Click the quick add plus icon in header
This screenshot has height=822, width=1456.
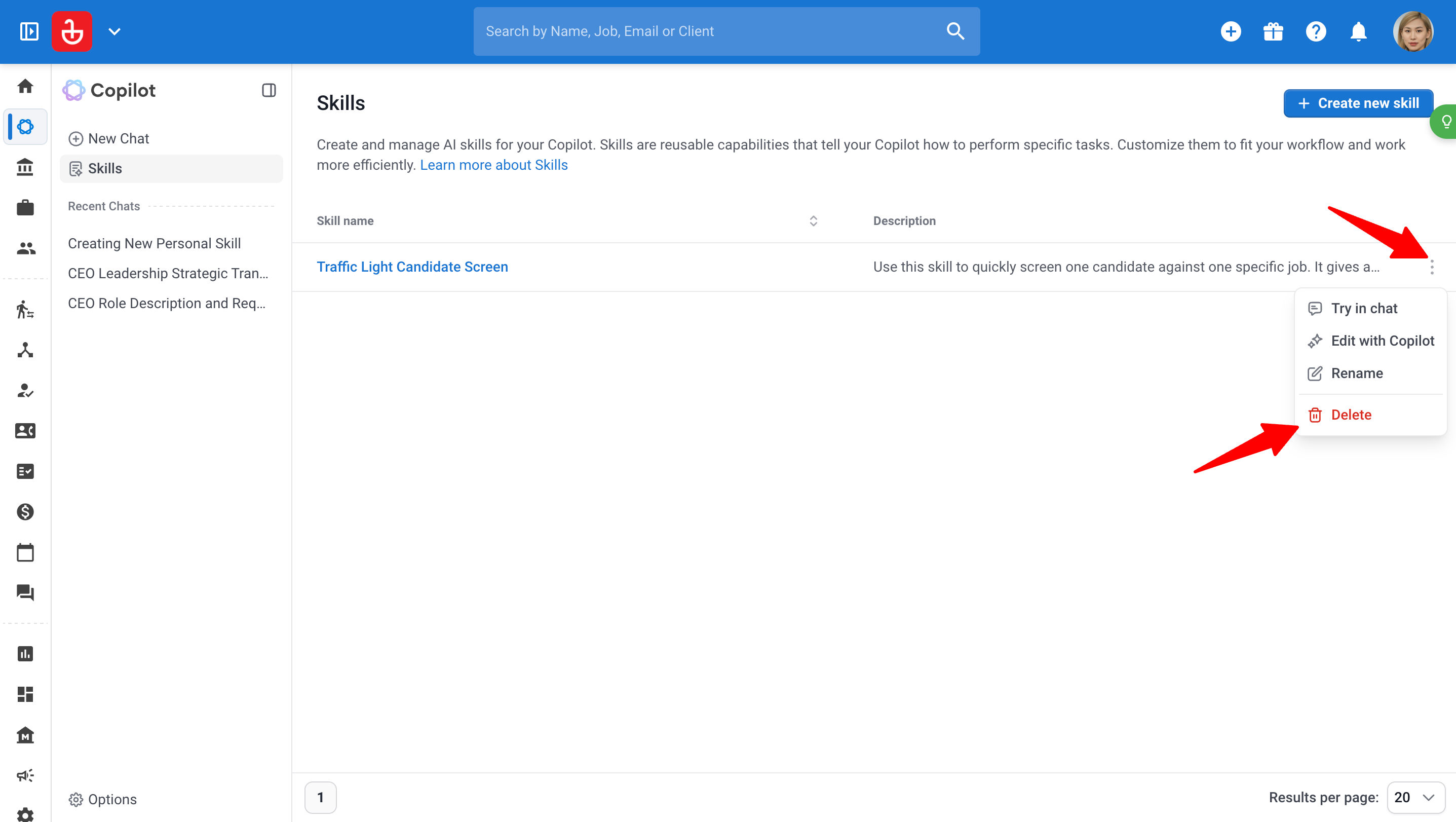[x=1231, y=31]
